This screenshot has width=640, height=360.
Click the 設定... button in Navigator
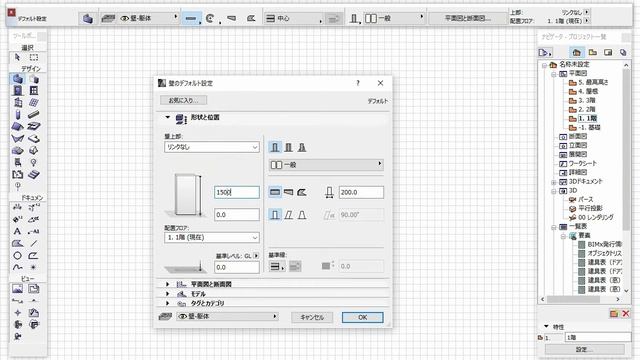584,349
